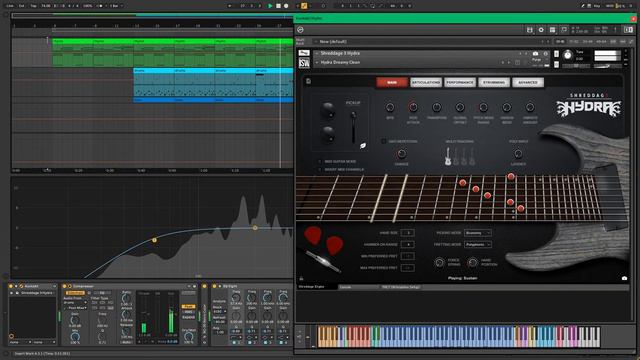Click the Compressor Dry/Wet knob

[x=188, y=337]
